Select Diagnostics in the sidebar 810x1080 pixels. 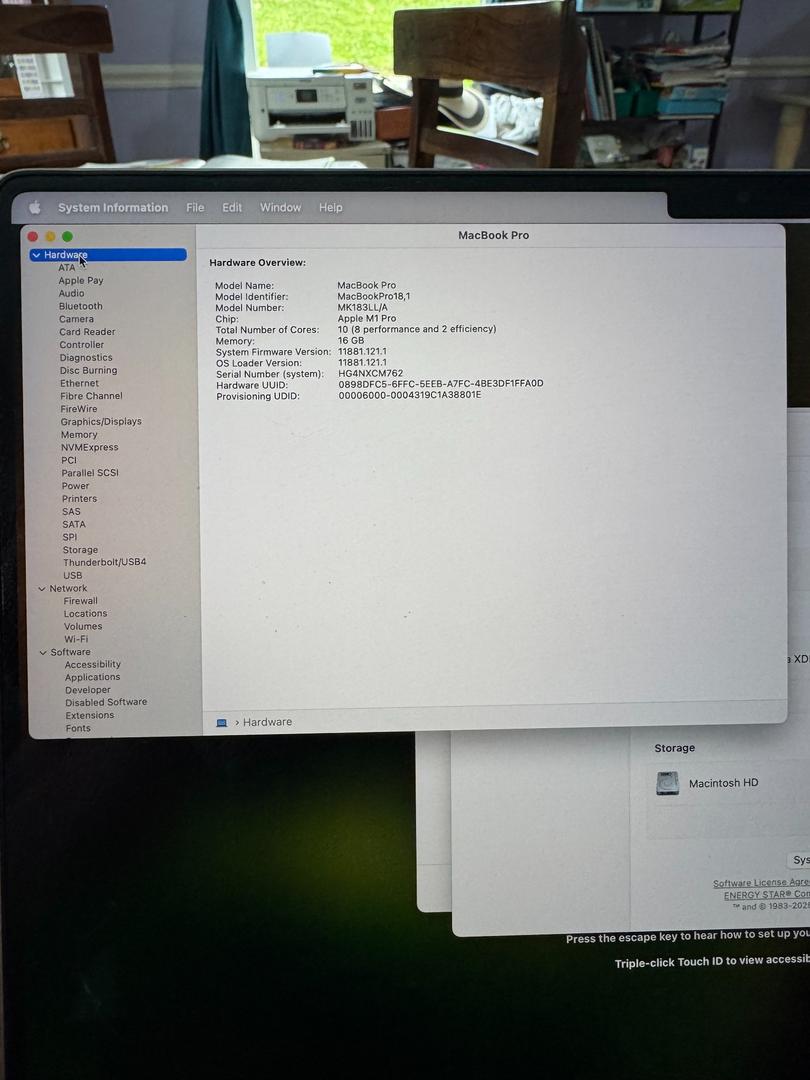[86, 357]
